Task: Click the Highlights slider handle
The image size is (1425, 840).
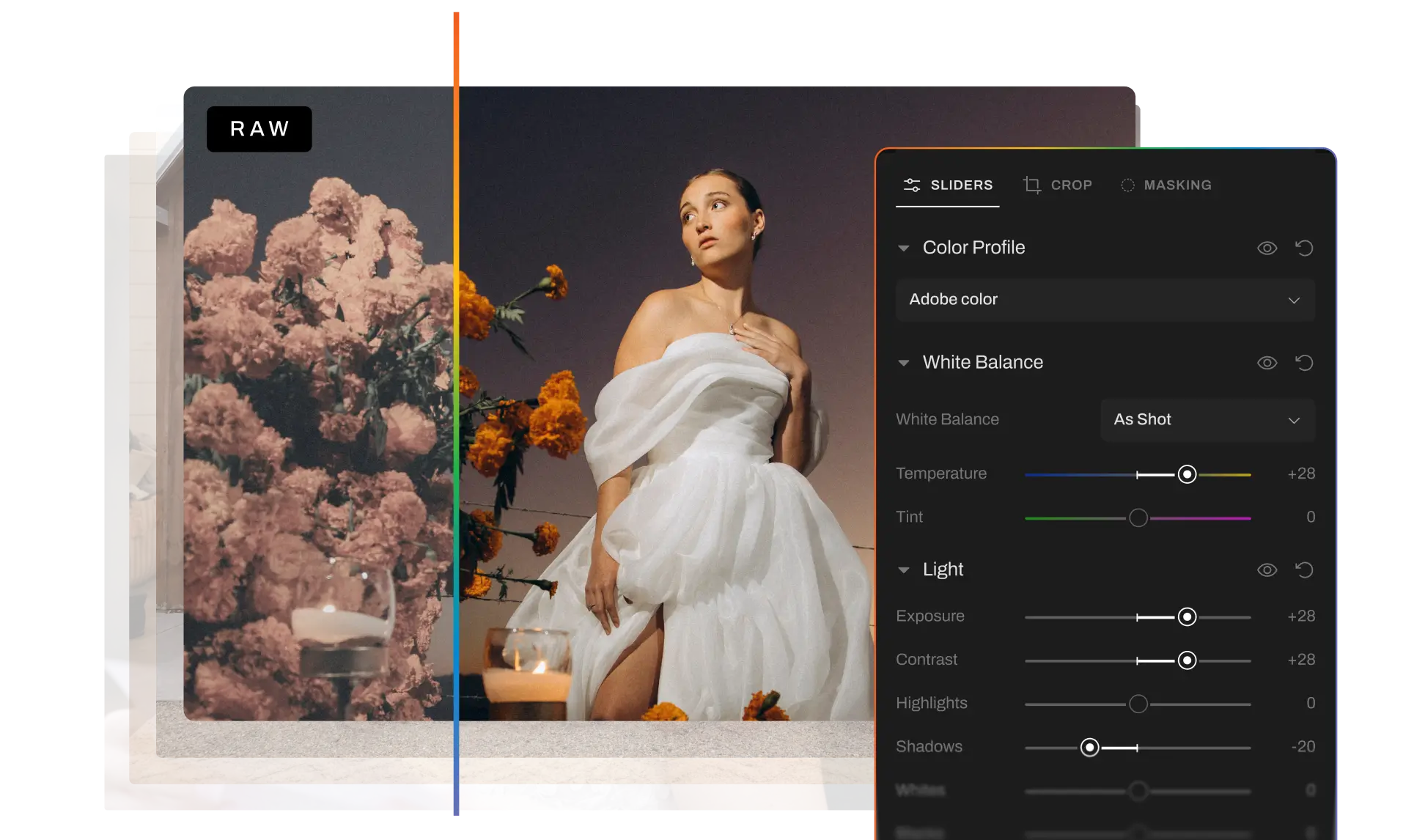Action: 1138,704
